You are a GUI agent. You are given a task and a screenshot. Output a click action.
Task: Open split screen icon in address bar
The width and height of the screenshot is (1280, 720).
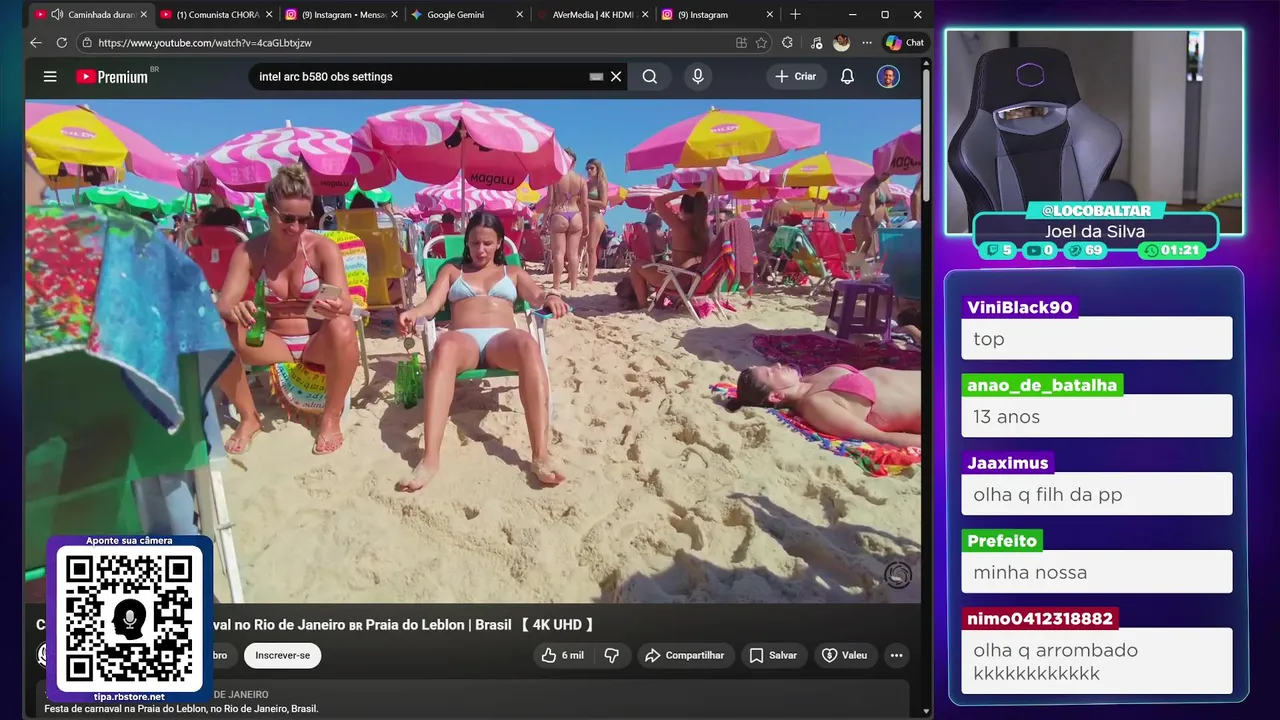(x=741, y=43)
